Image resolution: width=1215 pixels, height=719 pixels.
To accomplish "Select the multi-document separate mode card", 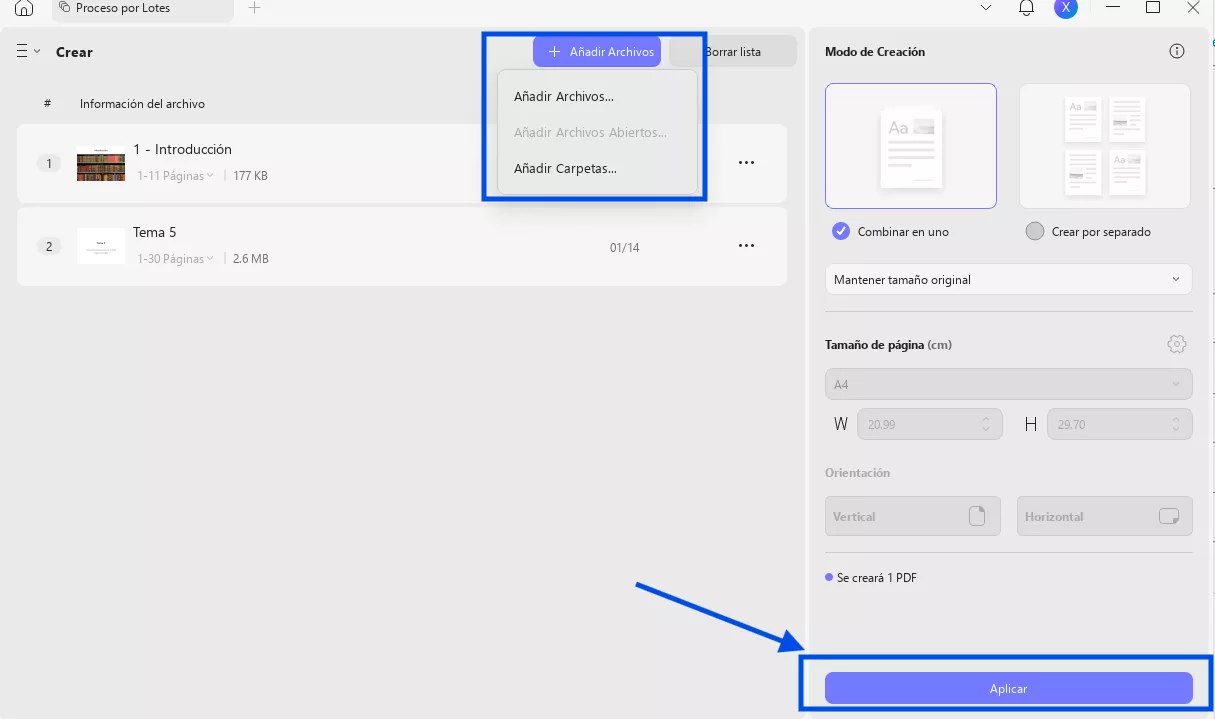I will click(1105, 146).
